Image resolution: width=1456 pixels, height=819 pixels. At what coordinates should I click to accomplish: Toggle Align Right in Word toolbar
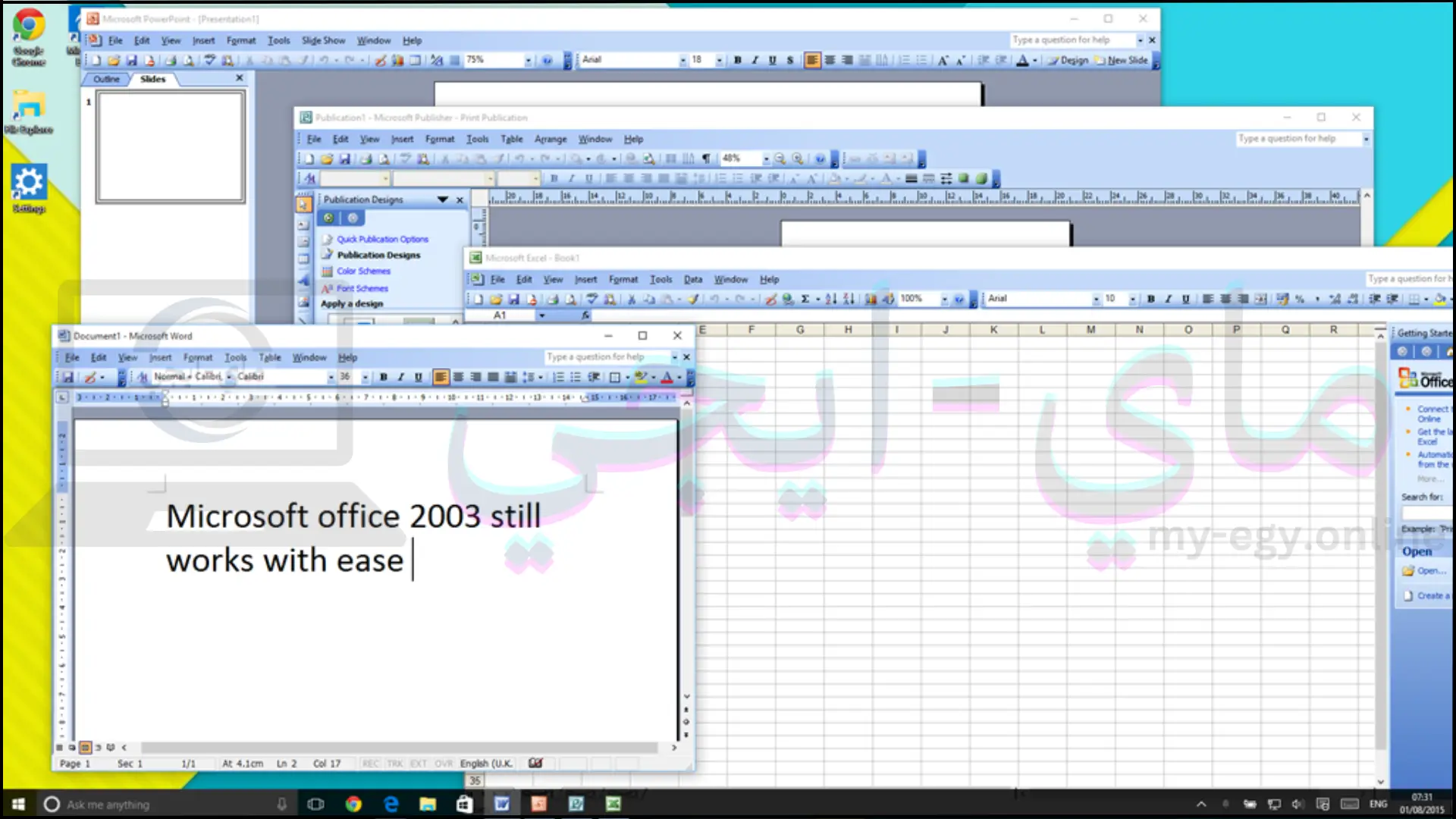click(475, 377)
